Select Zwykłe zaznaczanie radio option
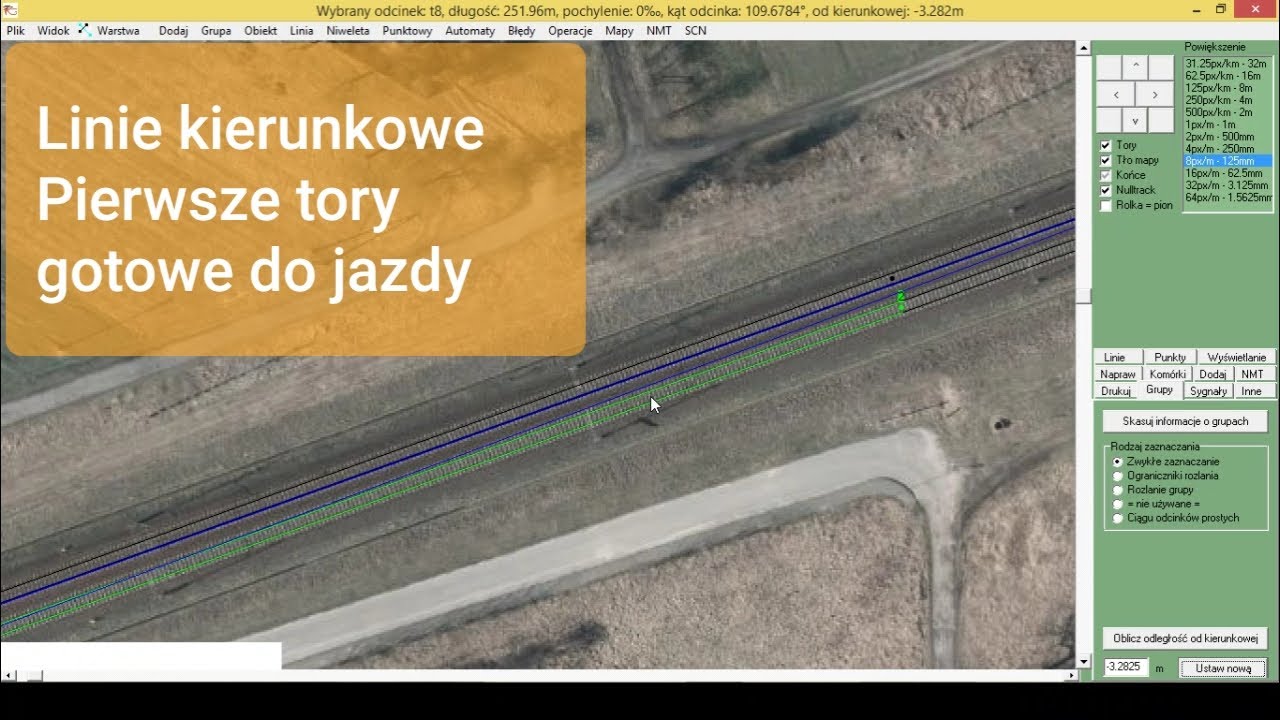The image size is (1280, 720). click(1118, 462)
